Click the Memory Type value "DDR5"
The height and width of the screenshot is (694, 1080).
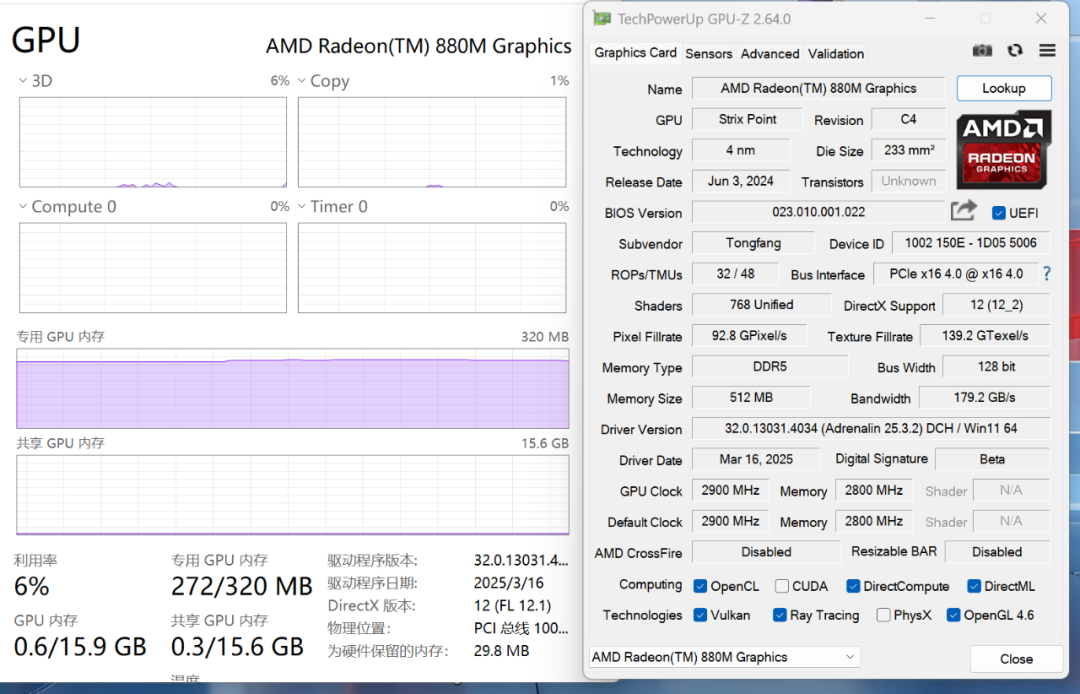pos(769,367)
